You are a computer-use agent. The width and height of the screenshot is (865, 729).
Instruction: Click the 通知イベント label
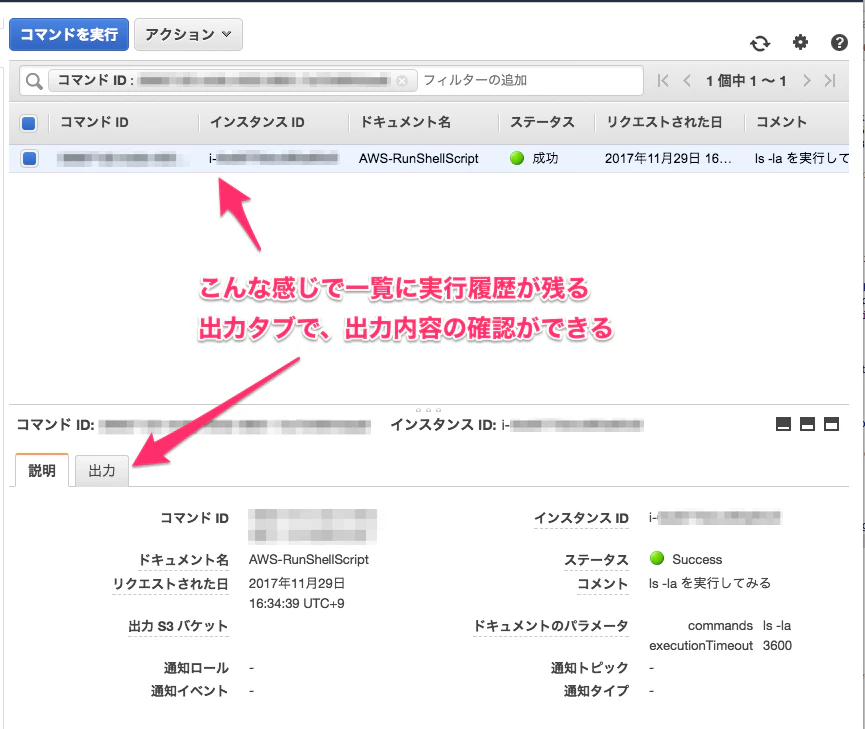[x=189, y=690]
